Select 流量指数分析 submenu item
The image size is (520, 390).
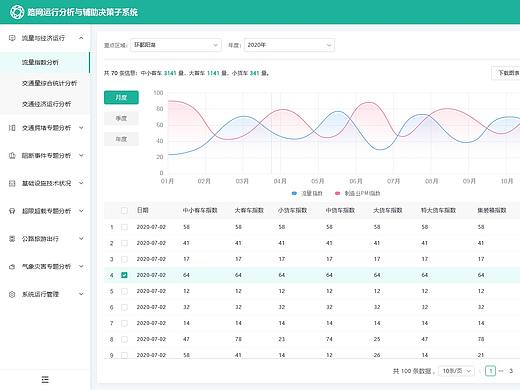click(45, 62)
